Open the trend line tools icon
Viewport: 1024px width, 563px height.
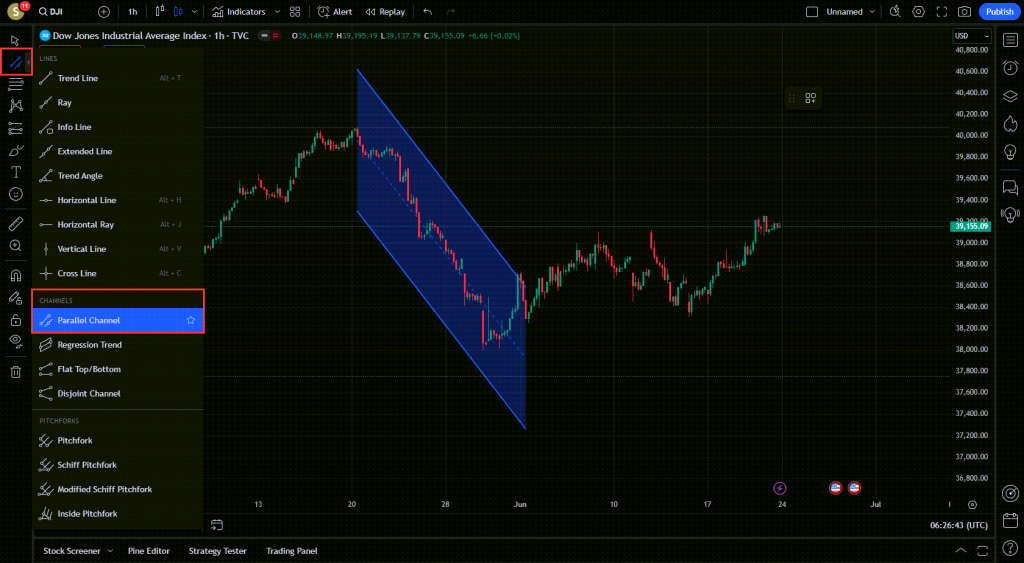point(16,63)
